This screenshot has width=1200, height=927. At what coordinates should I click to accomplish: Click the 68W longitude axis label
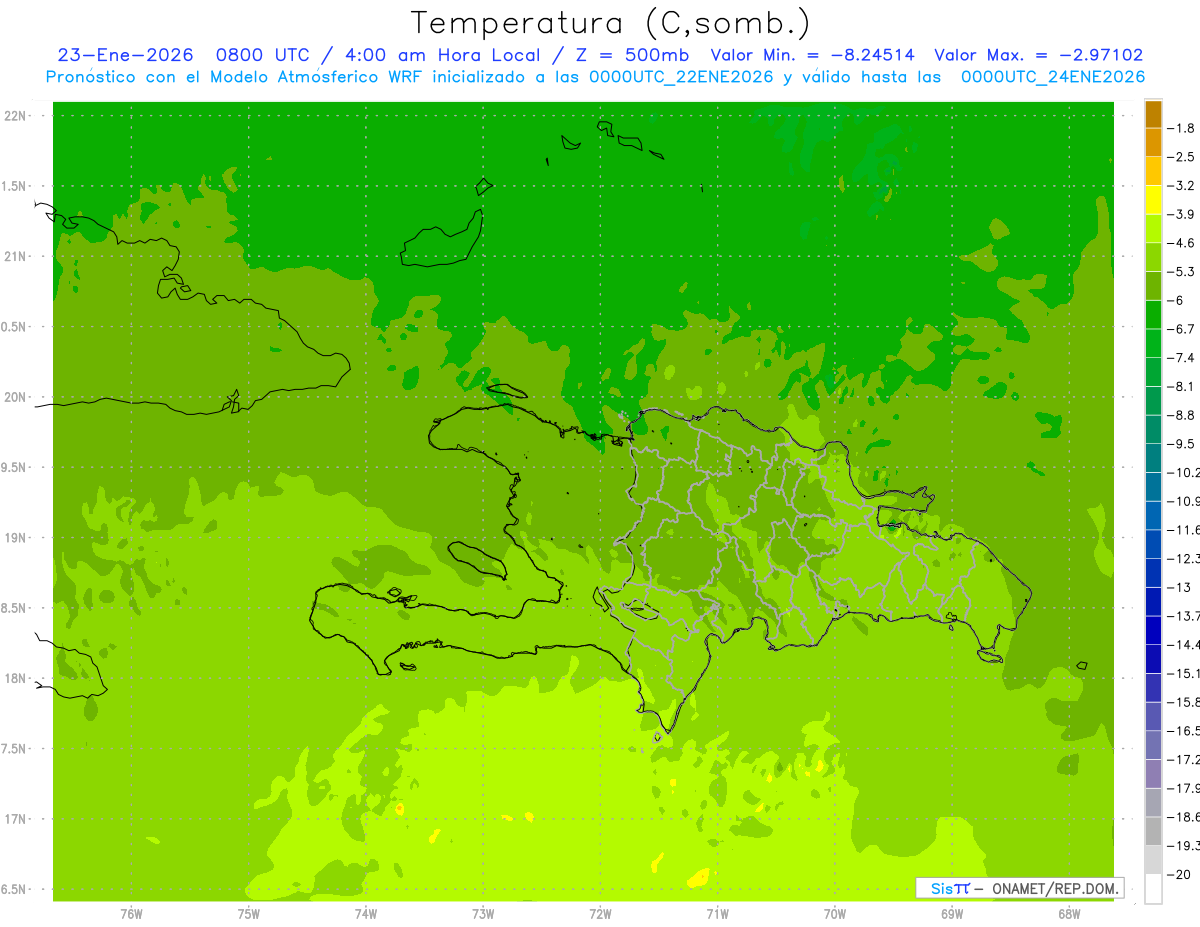pyautogui.click(x=1069, y=914)
